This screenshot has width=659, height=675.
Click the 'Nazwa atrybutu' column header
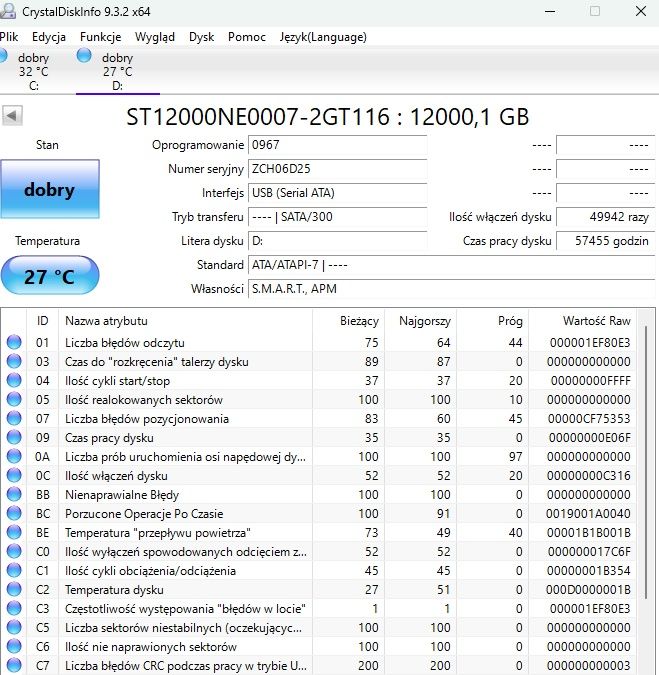[x=185, y=321]
